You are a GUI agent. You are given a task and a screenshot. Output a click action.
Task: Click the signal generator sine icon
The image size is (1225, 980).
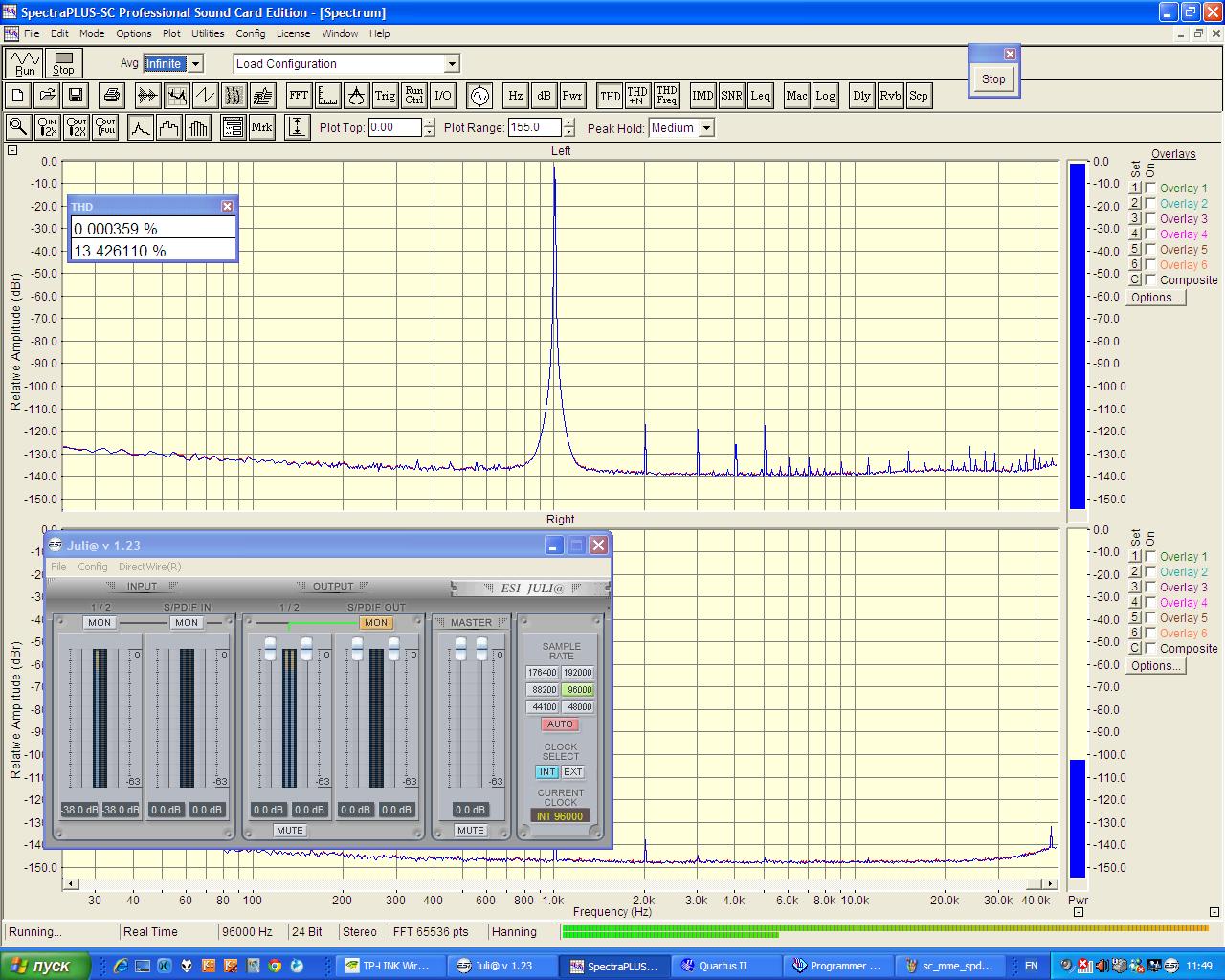479,96
